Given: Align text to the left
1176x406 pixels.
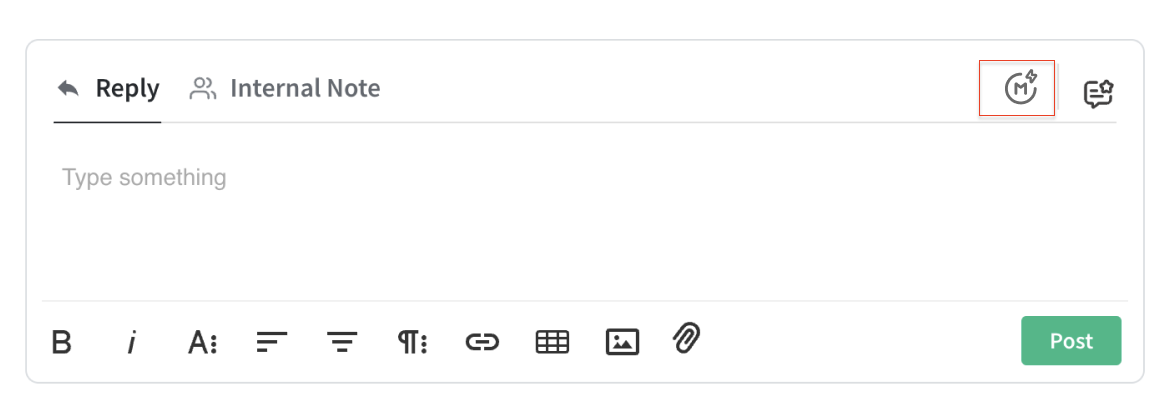Looking at the screenshot, I should point(270,342).
